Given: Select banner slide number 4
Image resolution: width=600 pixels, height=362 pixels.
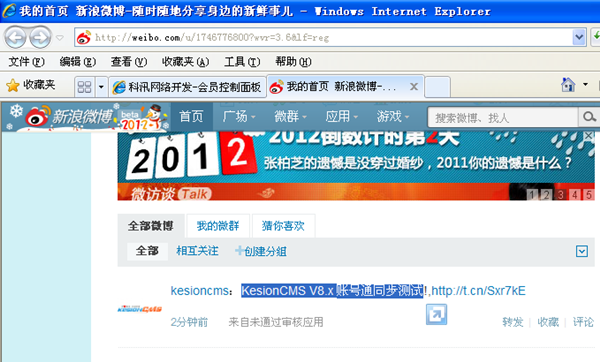Looking at the screenshot, I should pyautogui.click(x=574, y=195).
